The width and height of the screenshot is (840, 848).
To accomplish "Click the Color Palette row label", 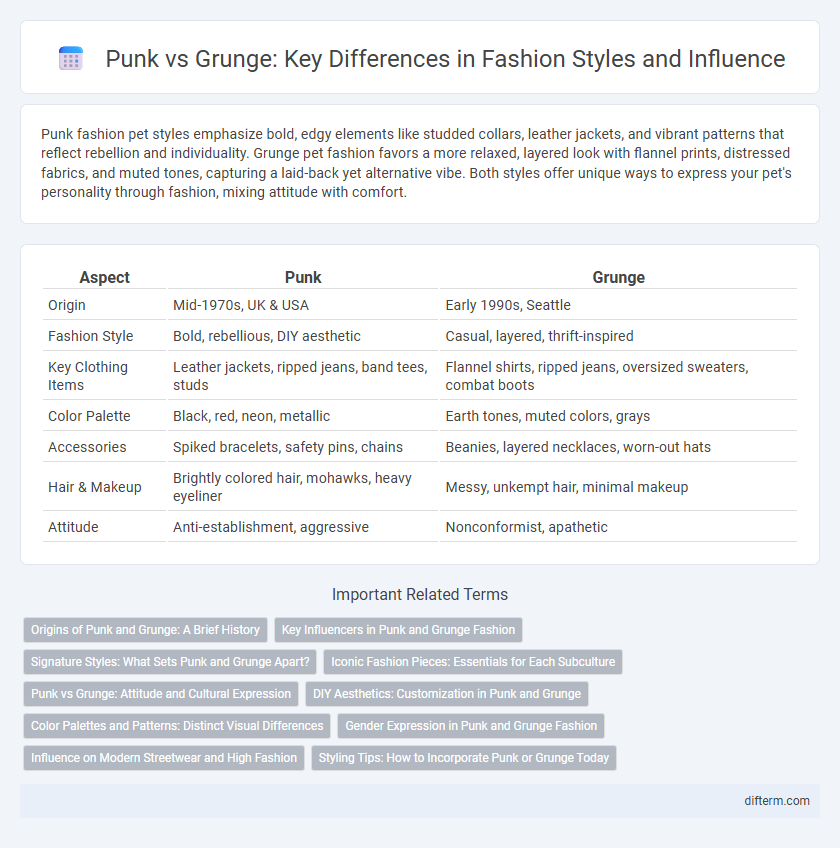I will click(x=104, y=416).
